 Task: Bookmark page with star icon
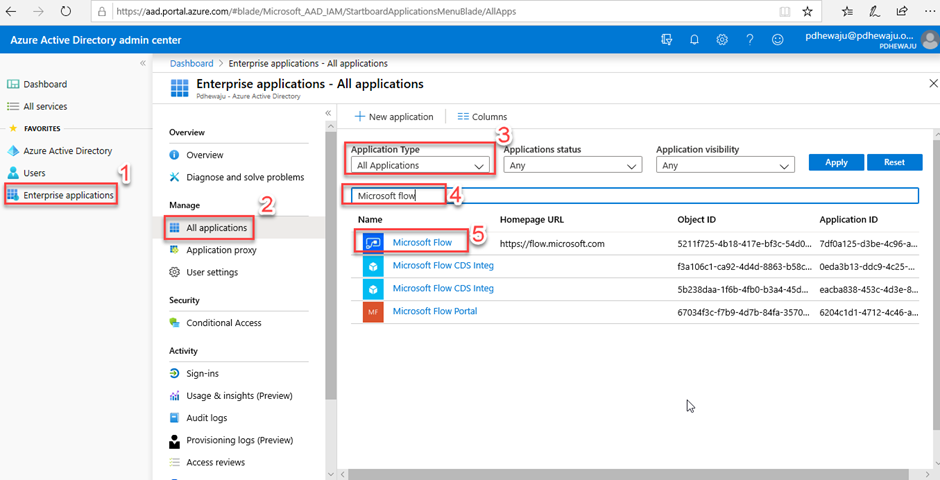808,11
